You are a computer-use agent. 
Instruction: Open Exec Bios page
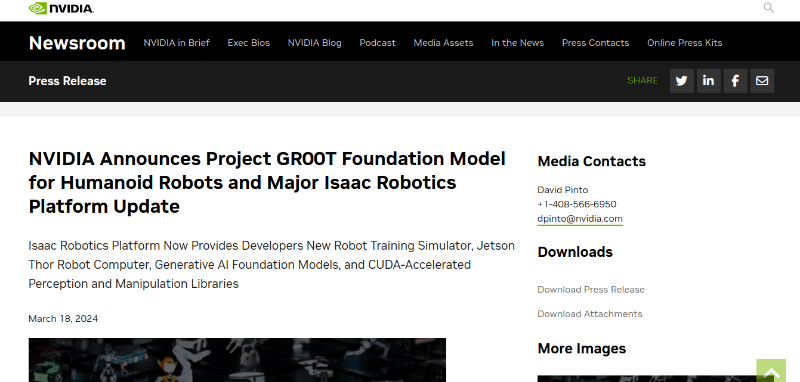tap(248, 43)
